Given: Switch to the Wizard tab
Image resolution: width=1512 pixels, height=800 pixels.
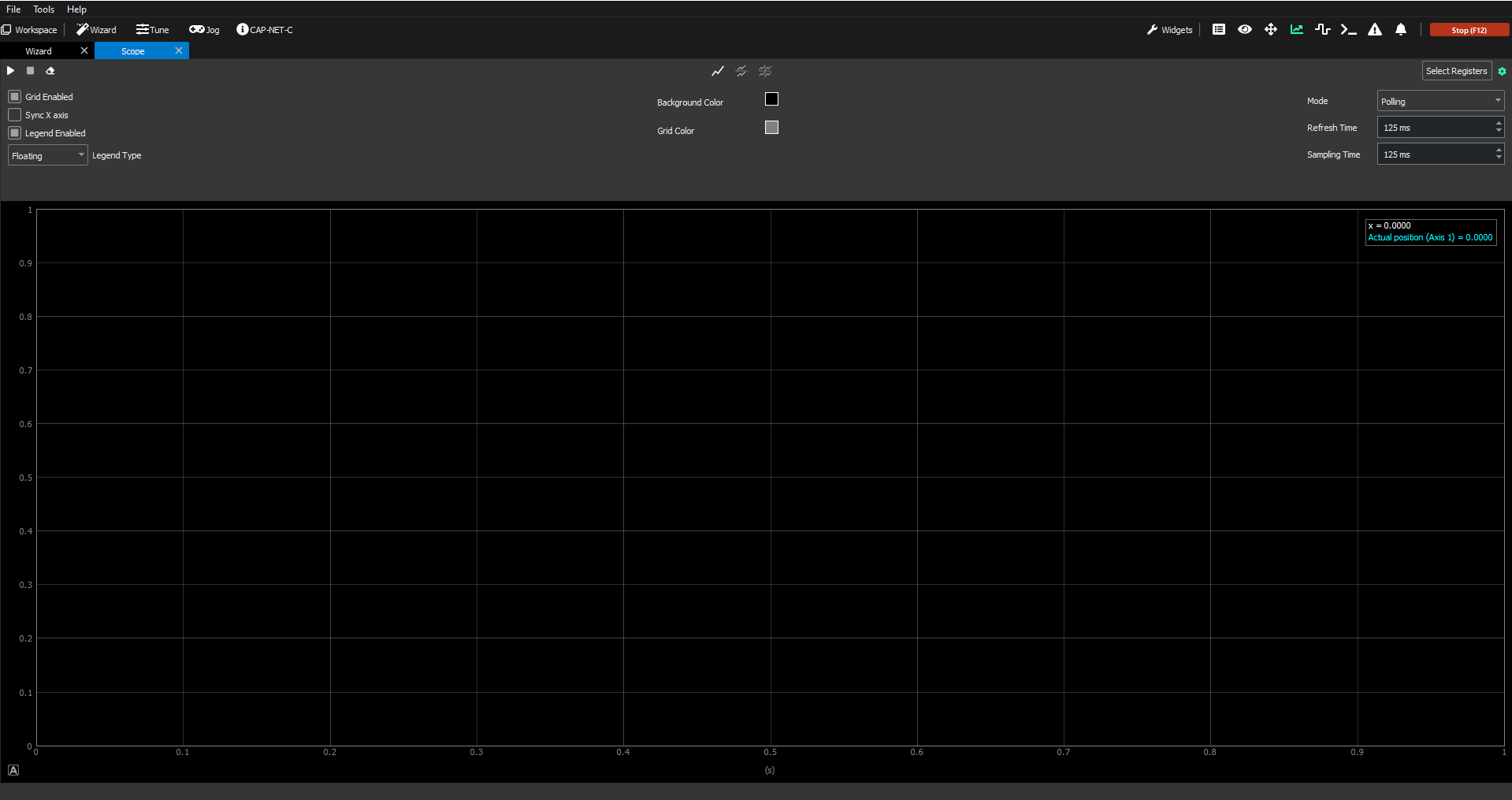Looking at the screenshot, I should [39, 51].
